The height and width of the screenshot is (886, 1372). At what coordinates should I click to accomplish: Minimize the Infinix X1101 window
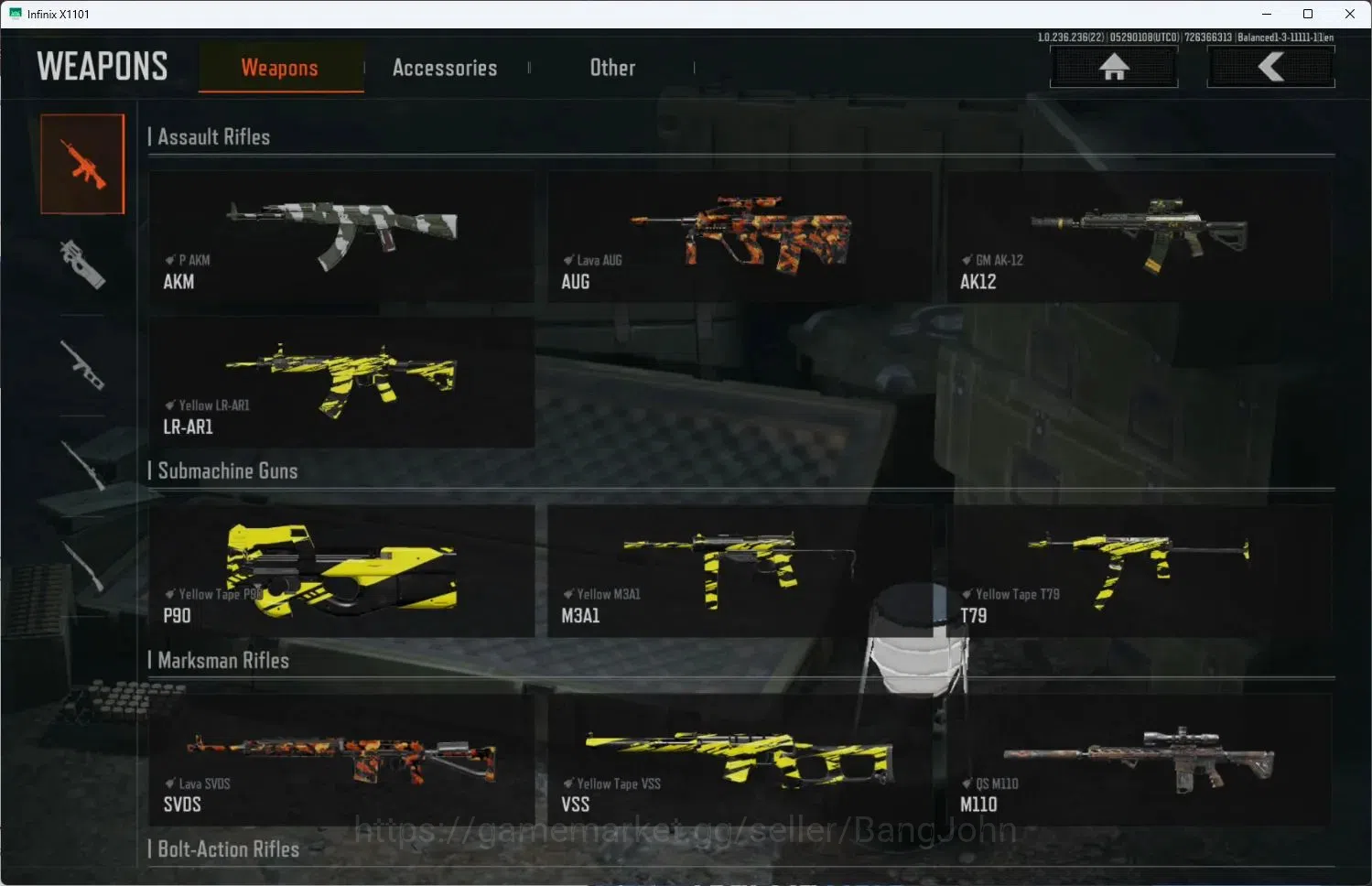[1267, 14]
